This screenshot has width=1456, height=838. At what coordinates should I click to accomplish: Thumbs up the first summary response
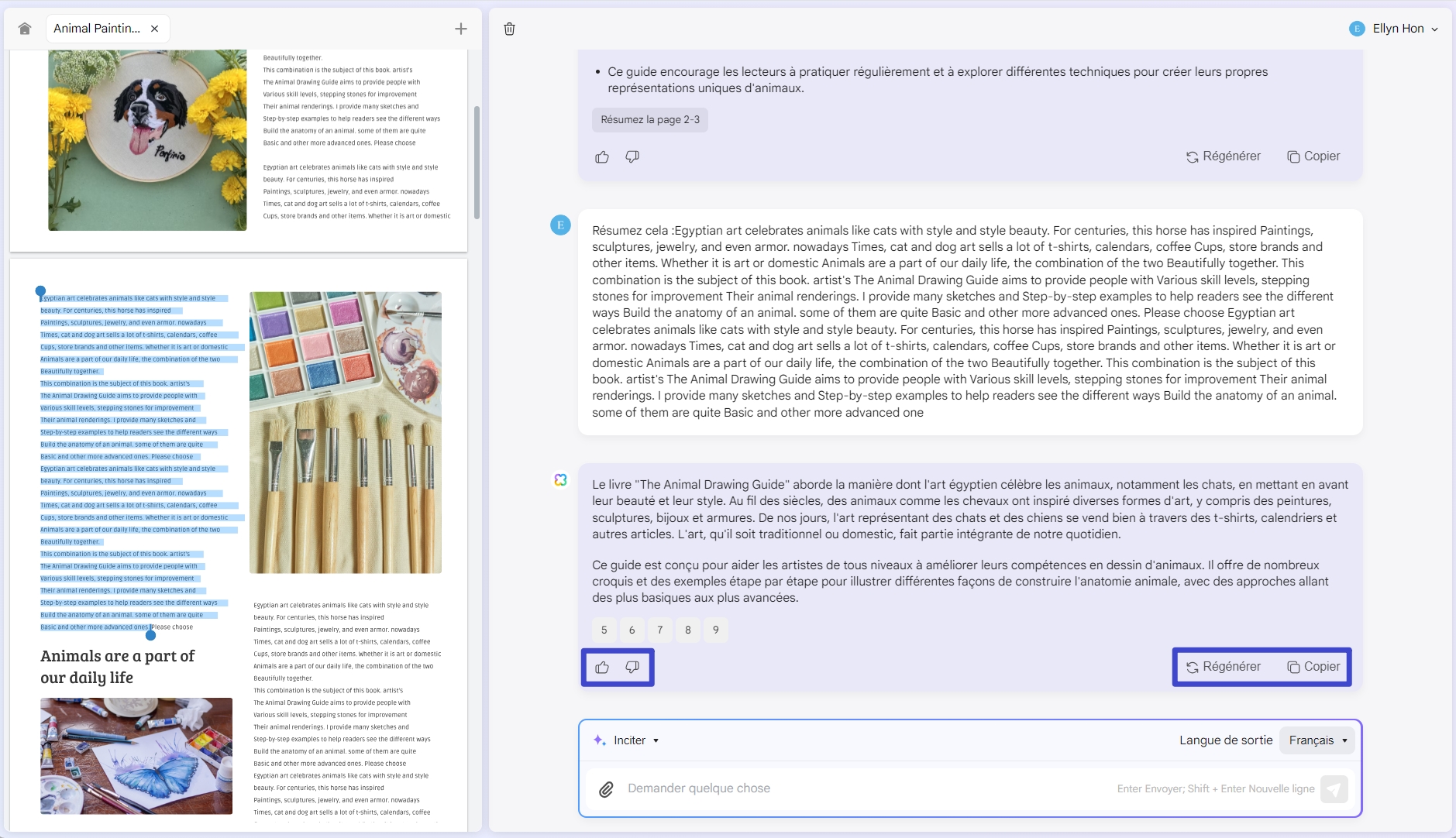(602, 157)
